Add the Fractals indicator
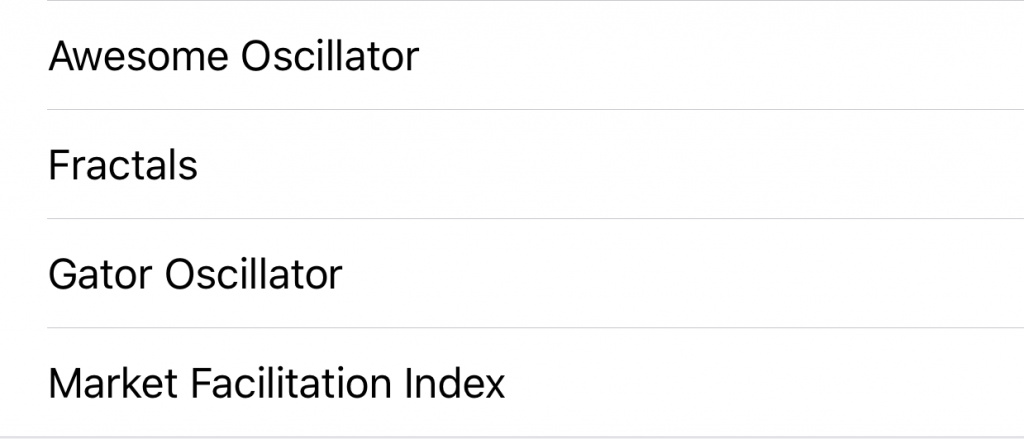 coord(512,164)
